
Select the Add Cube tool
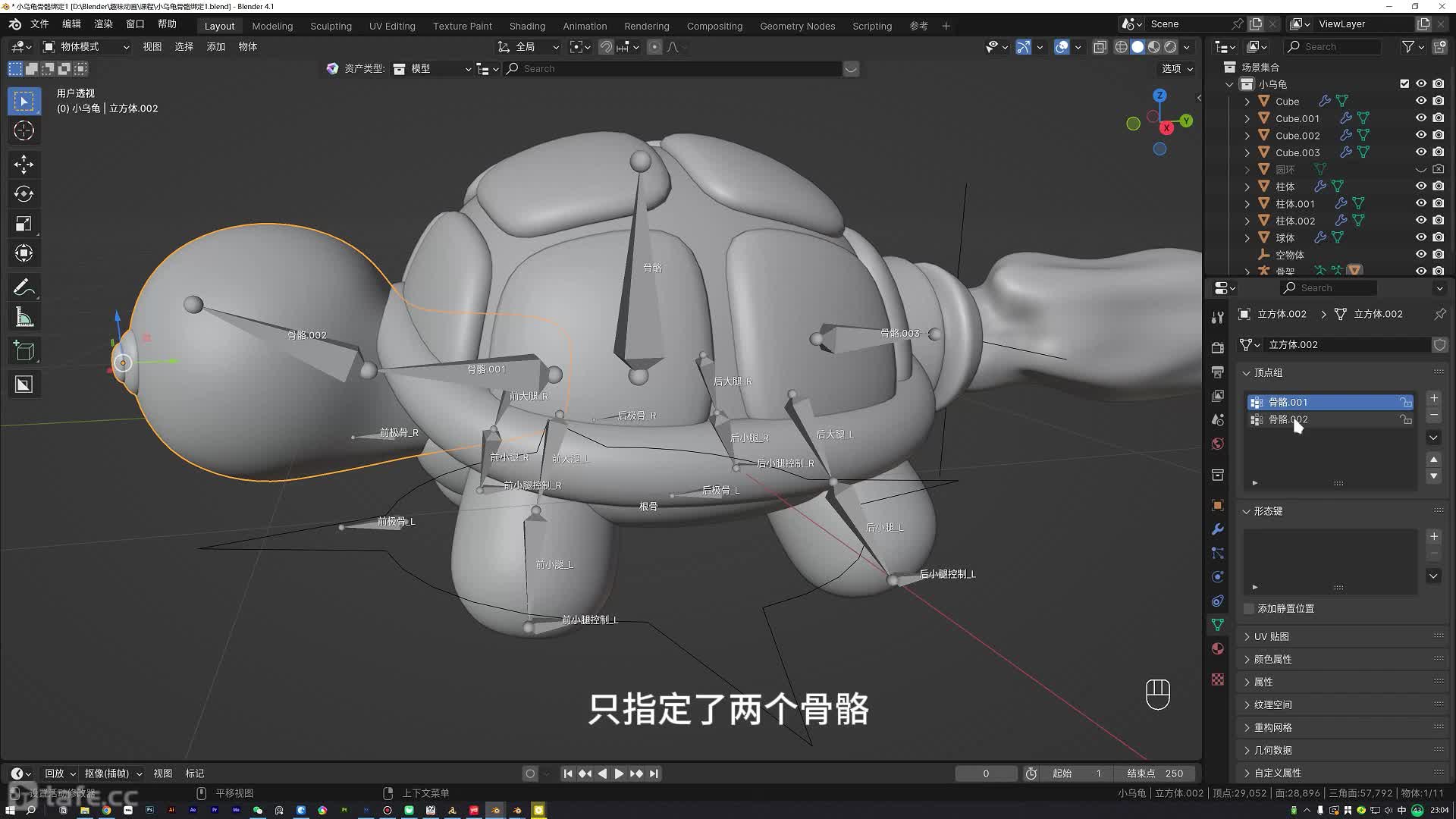point(24,351)
